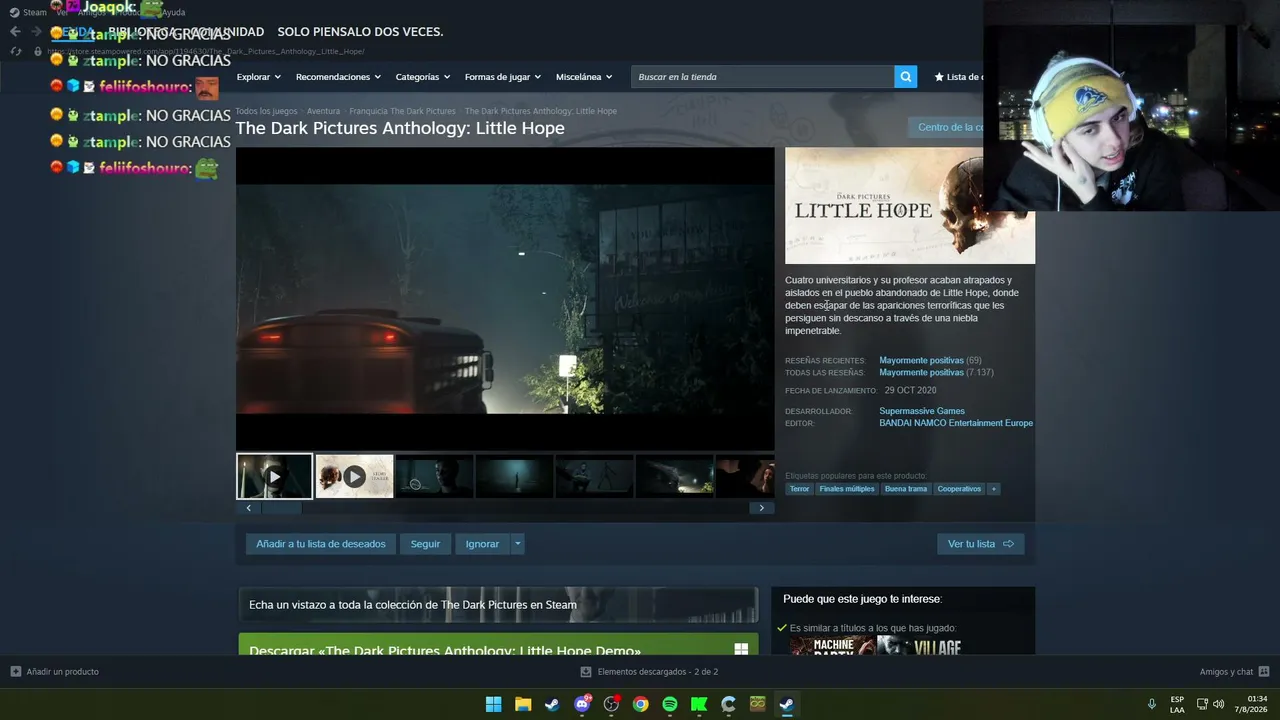The image size is (1280, 720).
Task: Select the Buena trama tag
Action: click(x=906, y=489)
